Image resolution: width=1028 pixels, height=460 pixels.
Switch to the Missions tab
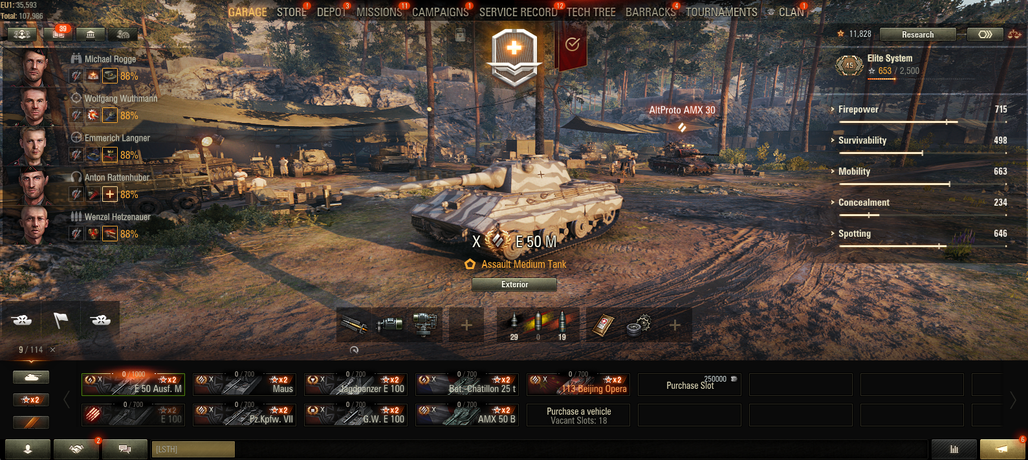380,12
